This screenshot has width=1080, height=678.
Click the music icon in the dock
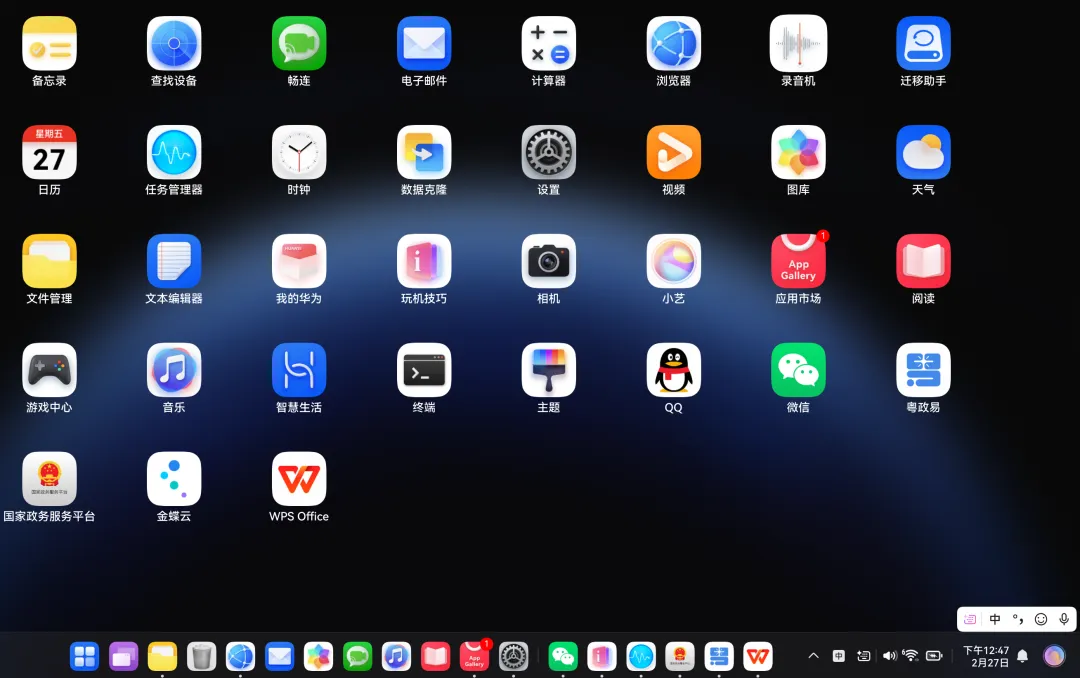pyautogui.click(x=396, y=657)
